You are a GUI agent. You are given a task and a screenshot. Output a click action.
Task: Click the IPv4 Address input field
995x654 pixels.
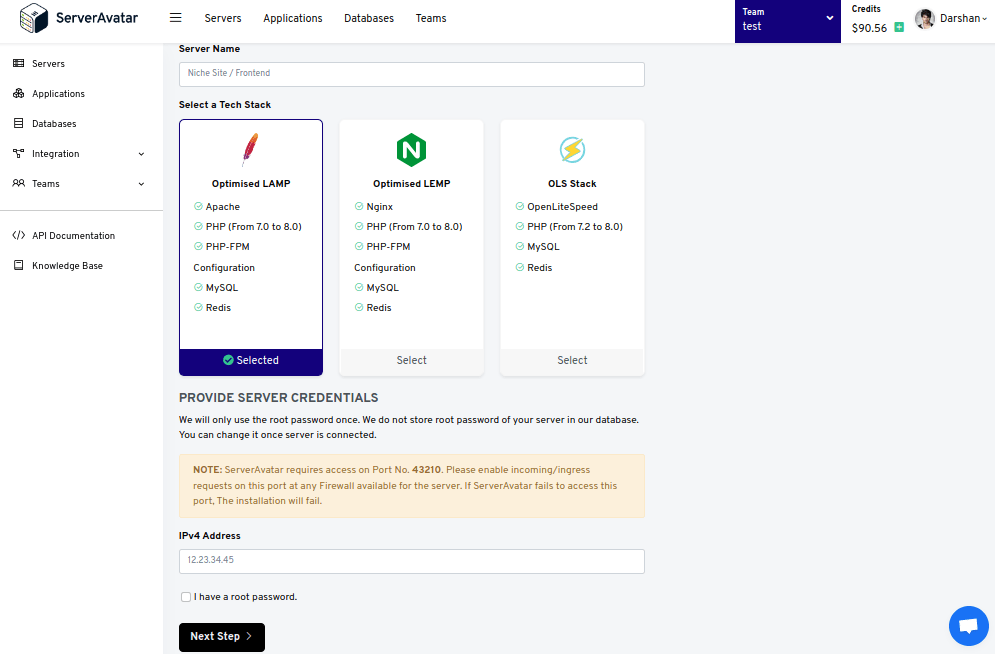[x=412, y=561]
